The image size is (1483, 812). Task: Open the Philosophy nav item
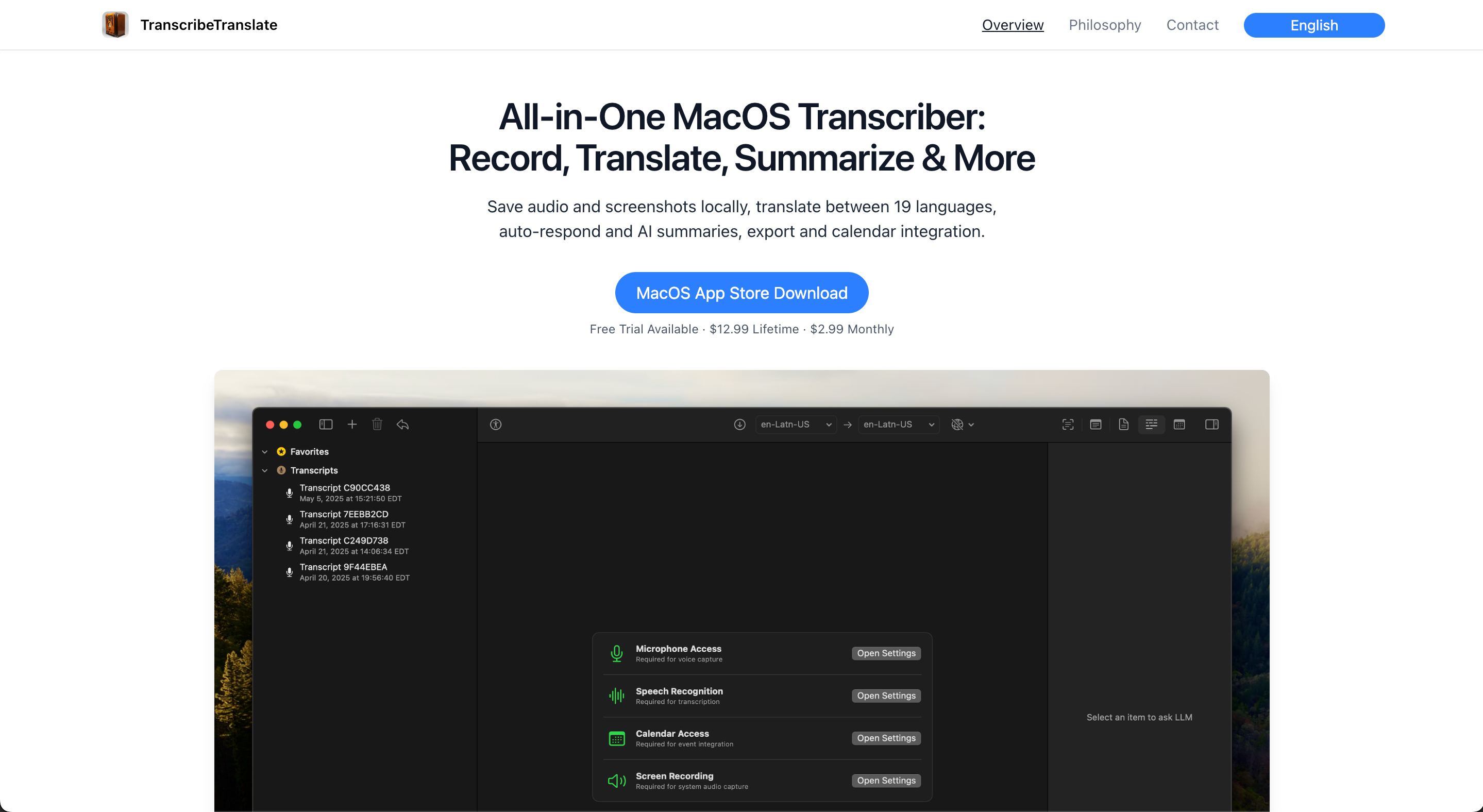1104,25
